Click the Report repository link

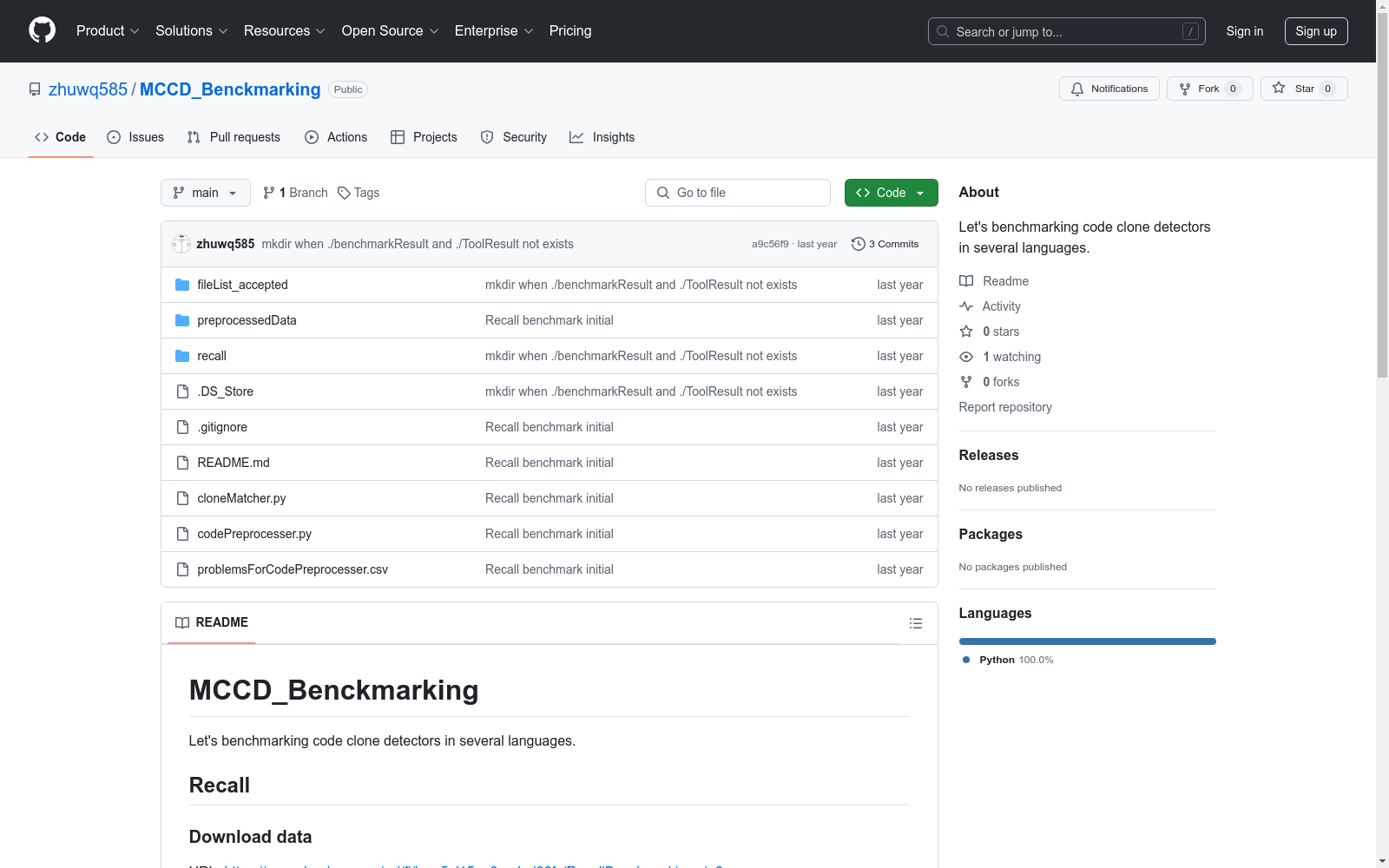(1004, 407)
